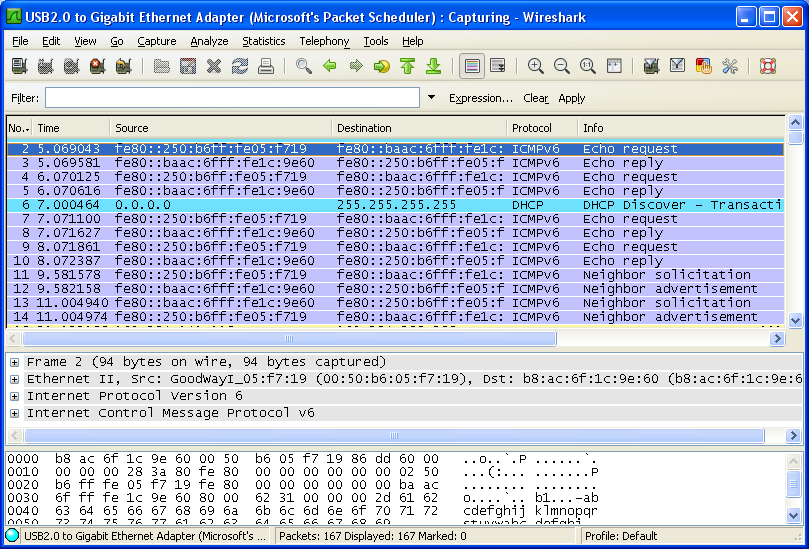Open capture options toolbar icon
Screen dimensions: 809x549
(45, 66)
